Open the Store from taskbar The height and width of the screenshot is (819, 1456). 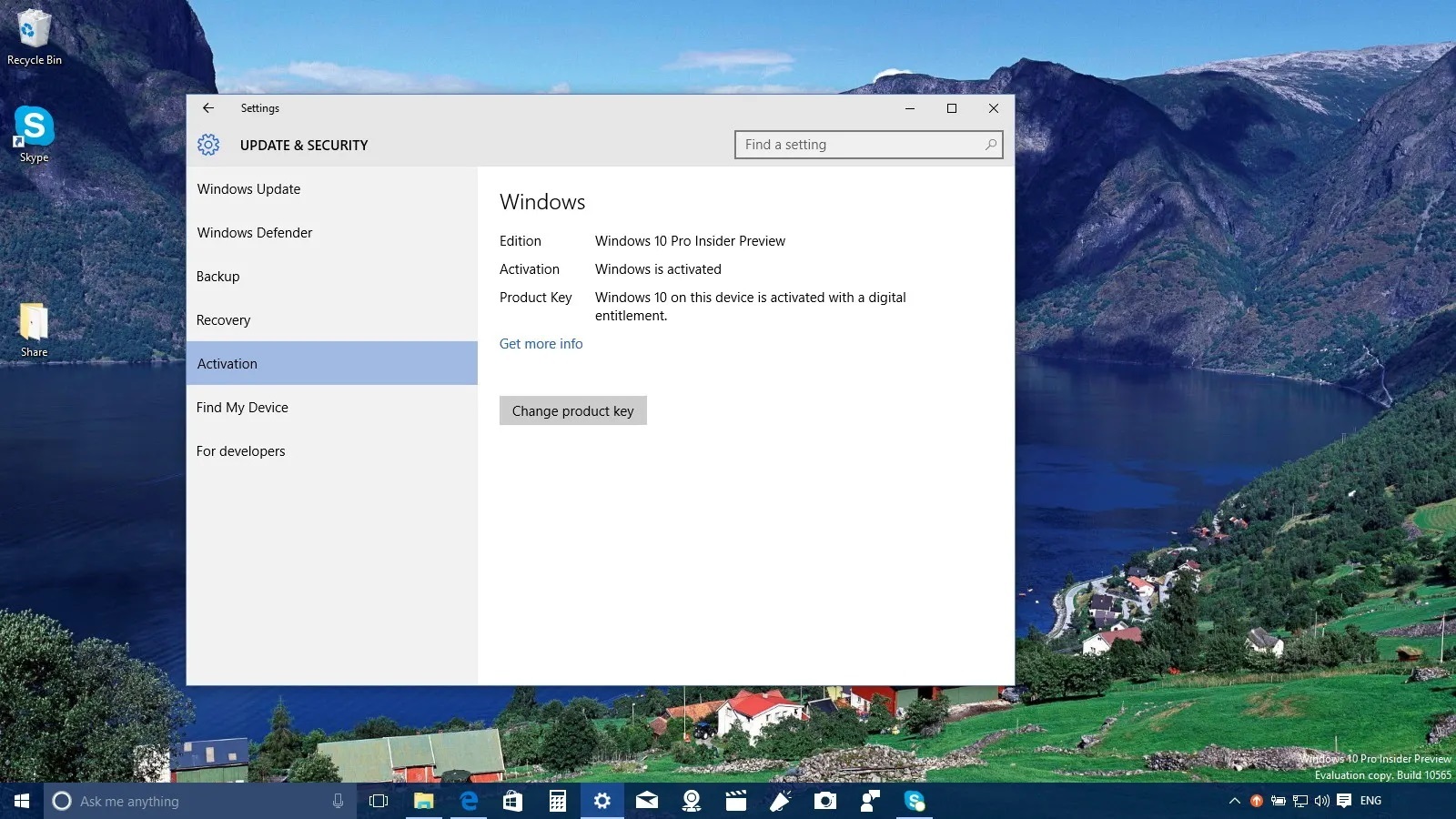[x=513, y=801]
